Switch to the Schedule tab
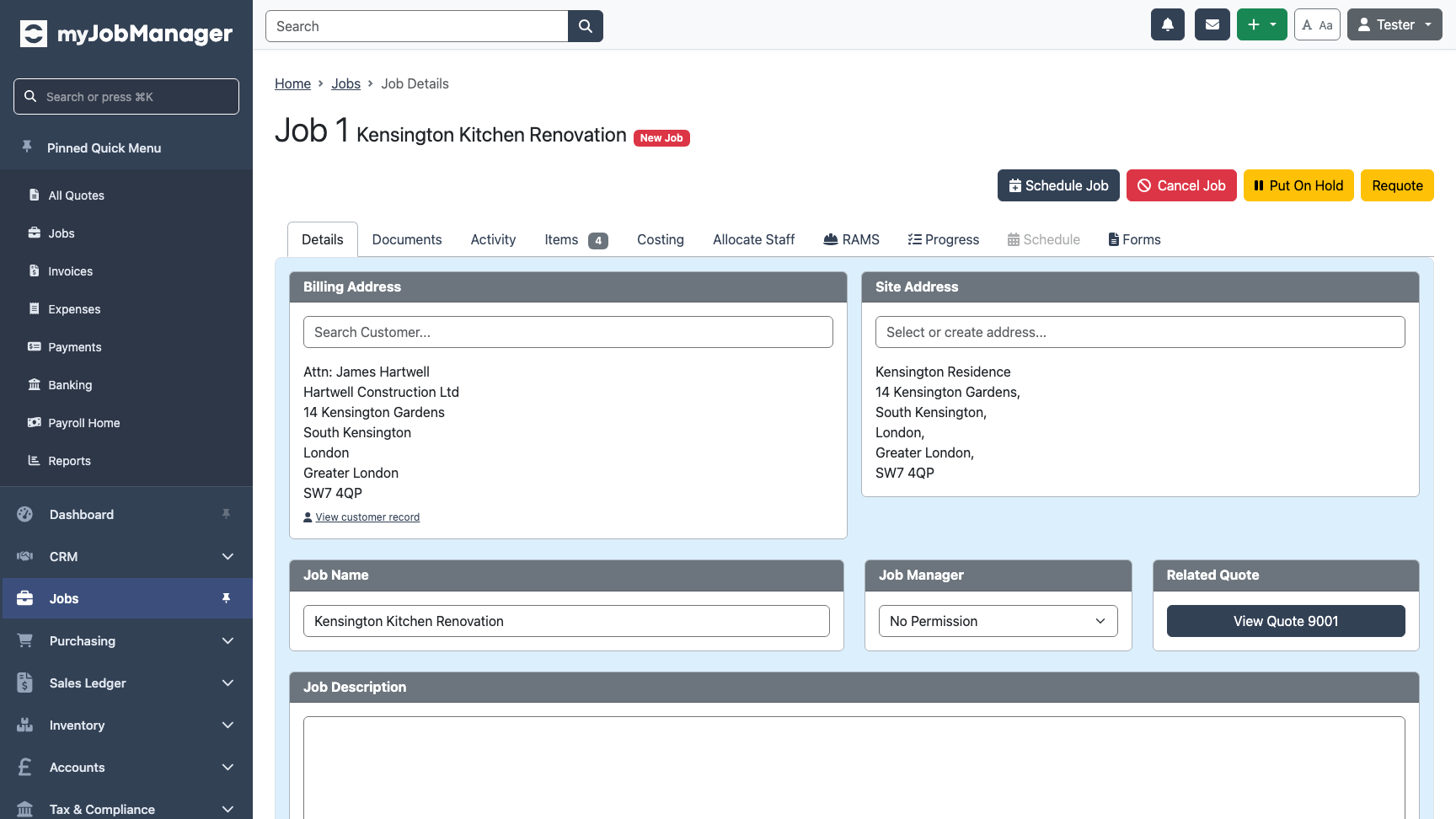The width and height of the screenshot is (1456, 819). 1043,239
